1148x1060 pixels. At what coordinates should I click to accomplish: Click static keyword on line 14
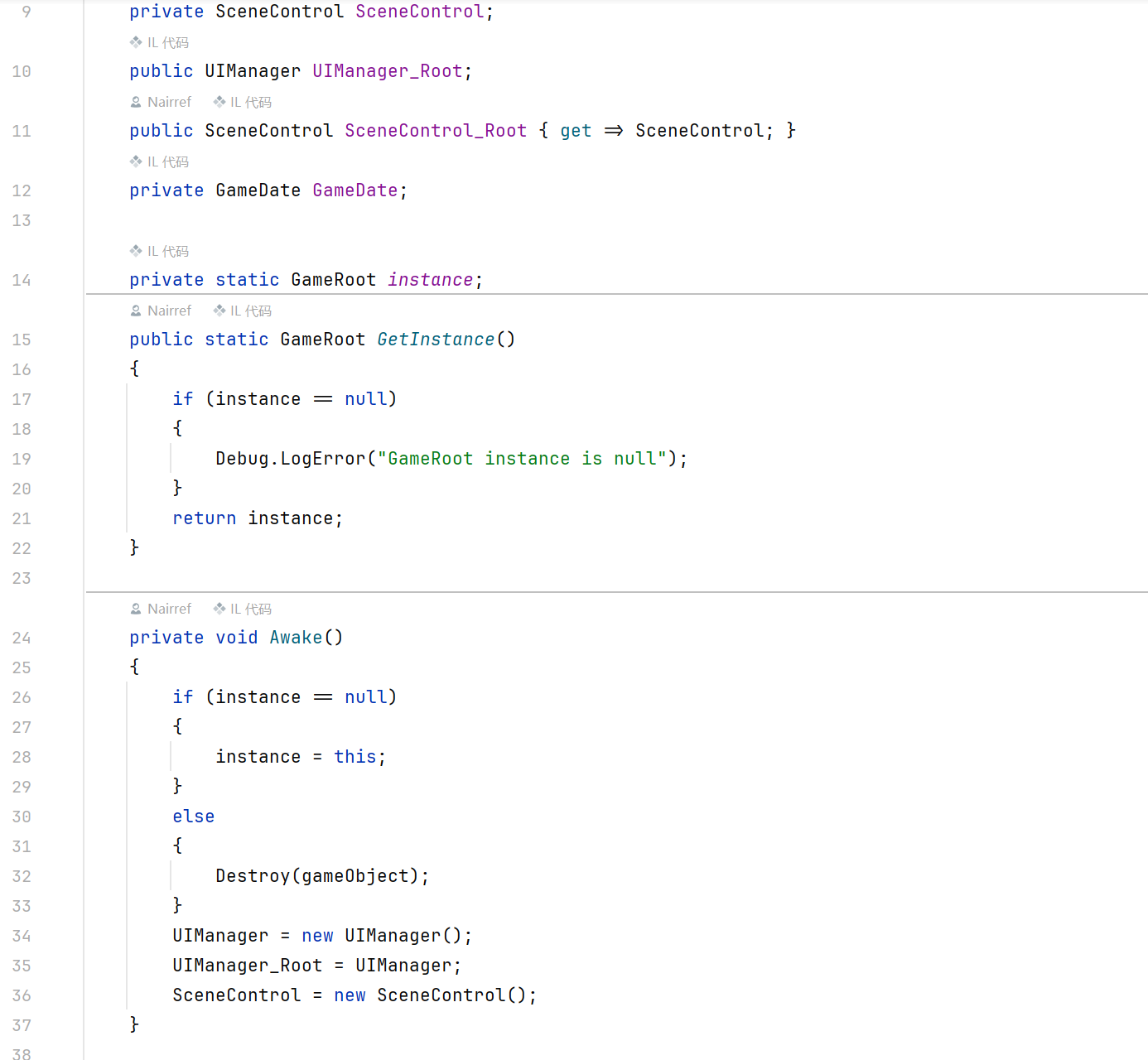coord(248,280)
